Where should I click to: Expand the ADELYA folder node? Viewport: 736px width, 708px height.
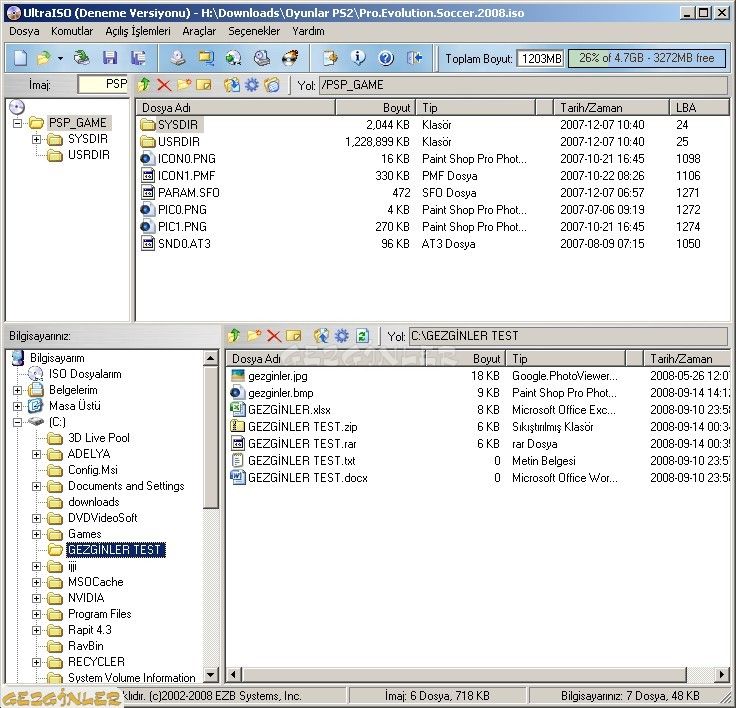(x=36, y=454)
